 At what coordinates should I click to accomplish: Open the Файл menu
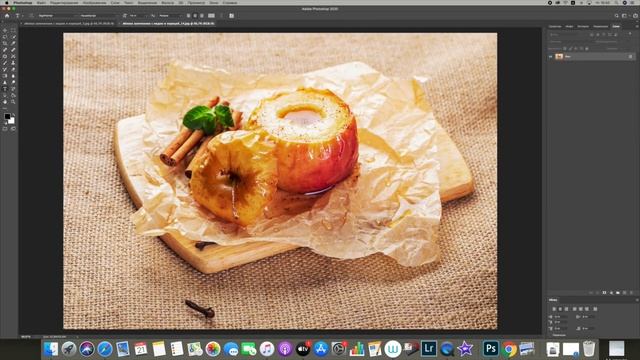pos(41,2)
